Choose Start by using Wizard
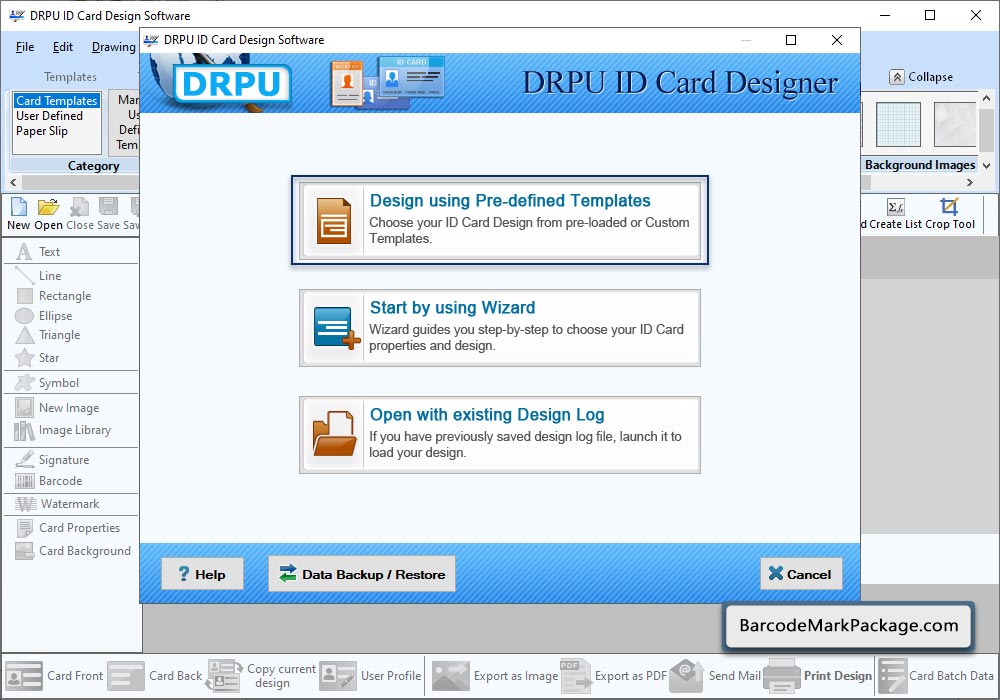This screenshot has height=700, width=1000. point(500,328)
